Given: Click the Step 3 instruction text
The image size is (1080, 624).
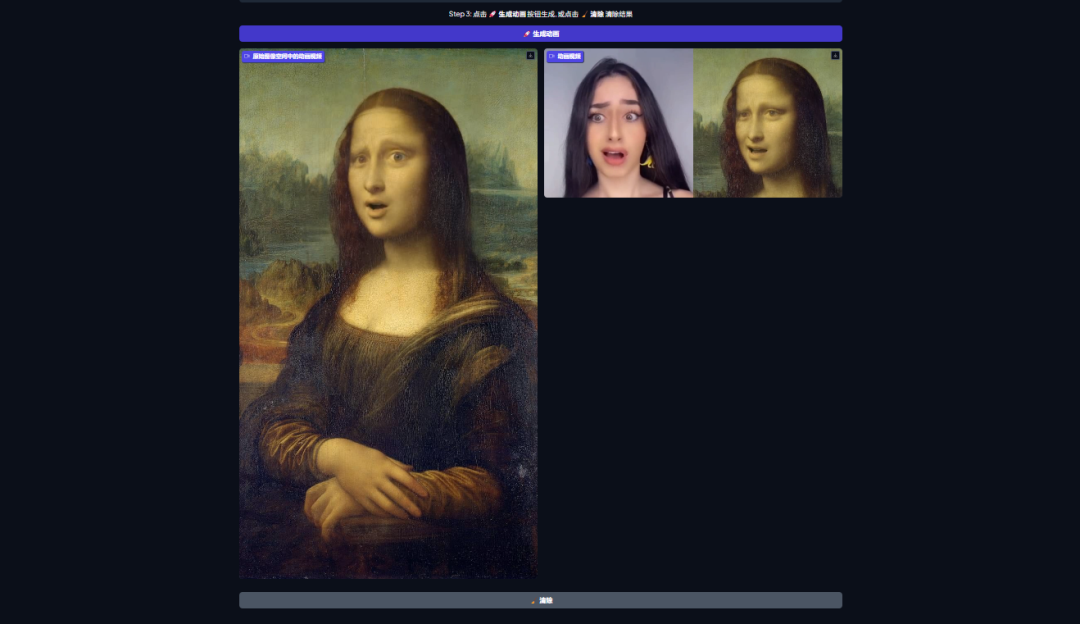Looking at the screenshot, I should click(541, 14).
